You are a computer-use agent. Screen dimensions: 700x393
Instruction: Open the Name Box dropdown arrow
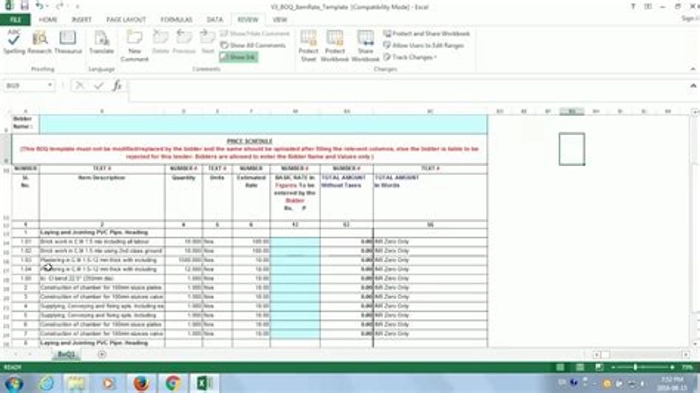tap(50, 85)
